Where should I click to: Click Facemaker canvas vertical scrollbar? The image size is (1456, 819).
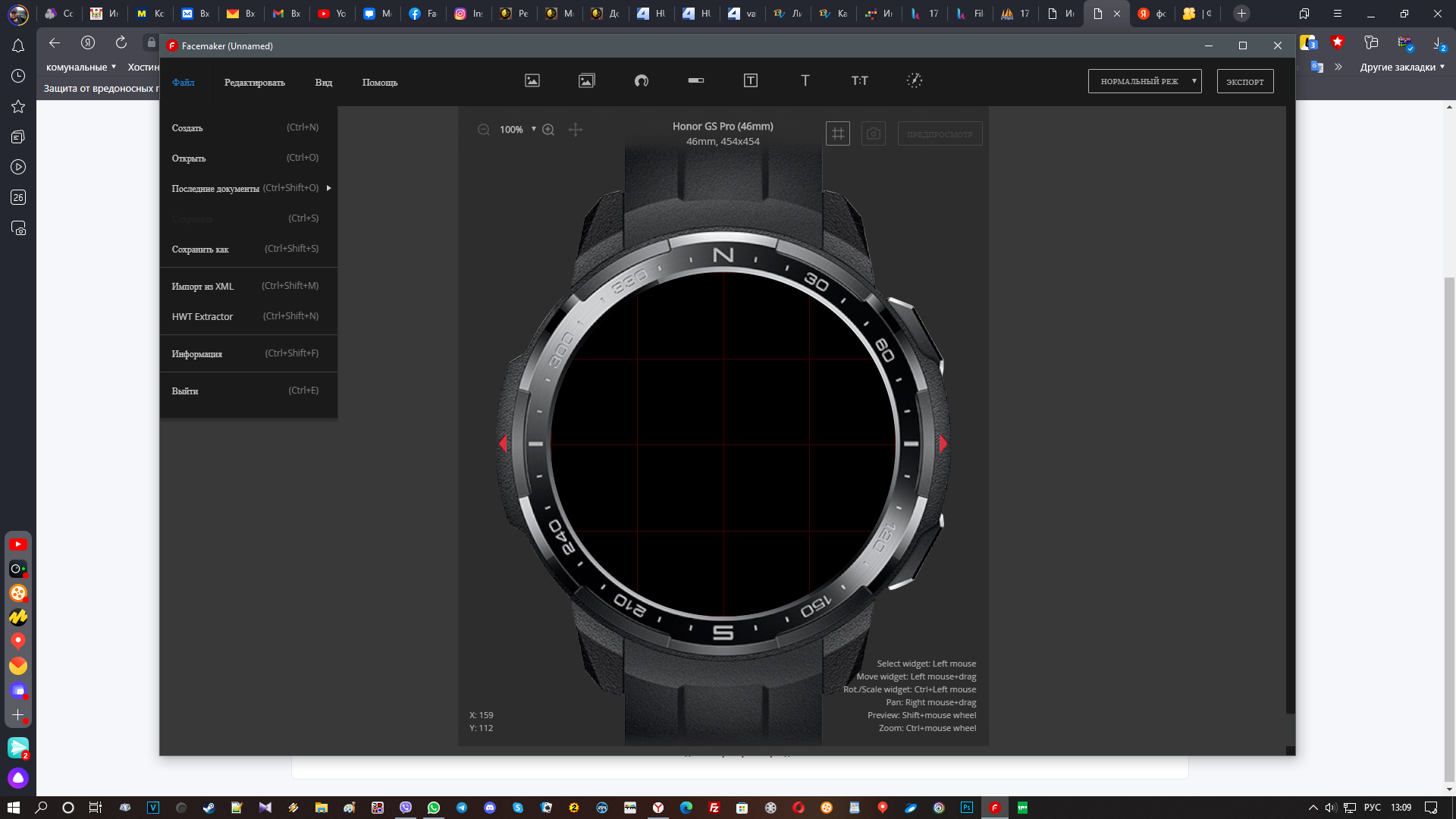point(1290,409)
